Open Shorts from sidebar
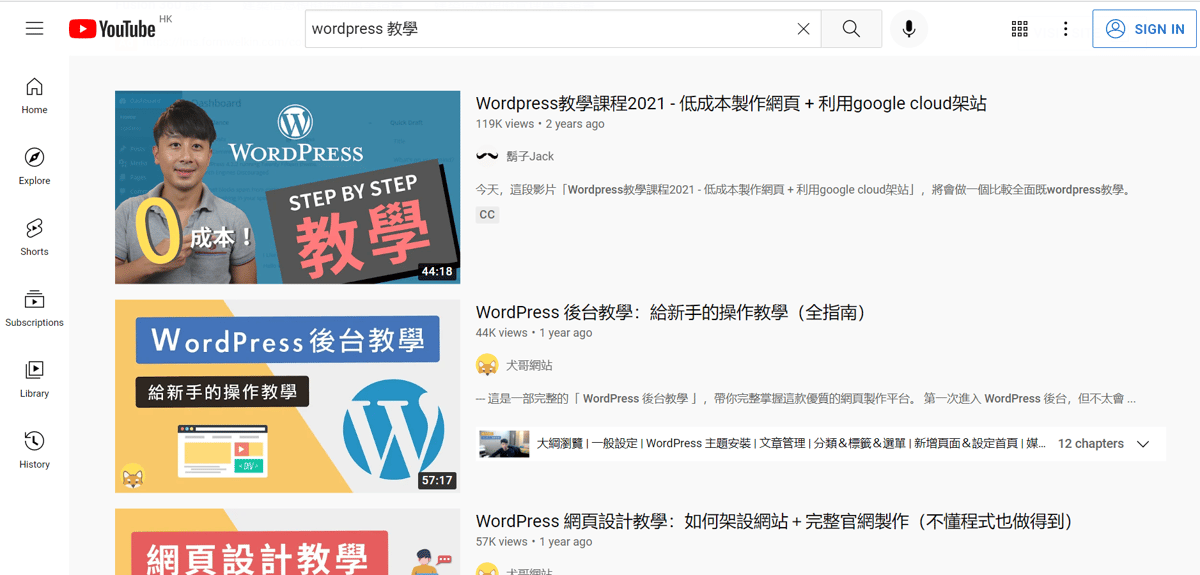This screenshot has width=1200, height=575. (34, 237)
